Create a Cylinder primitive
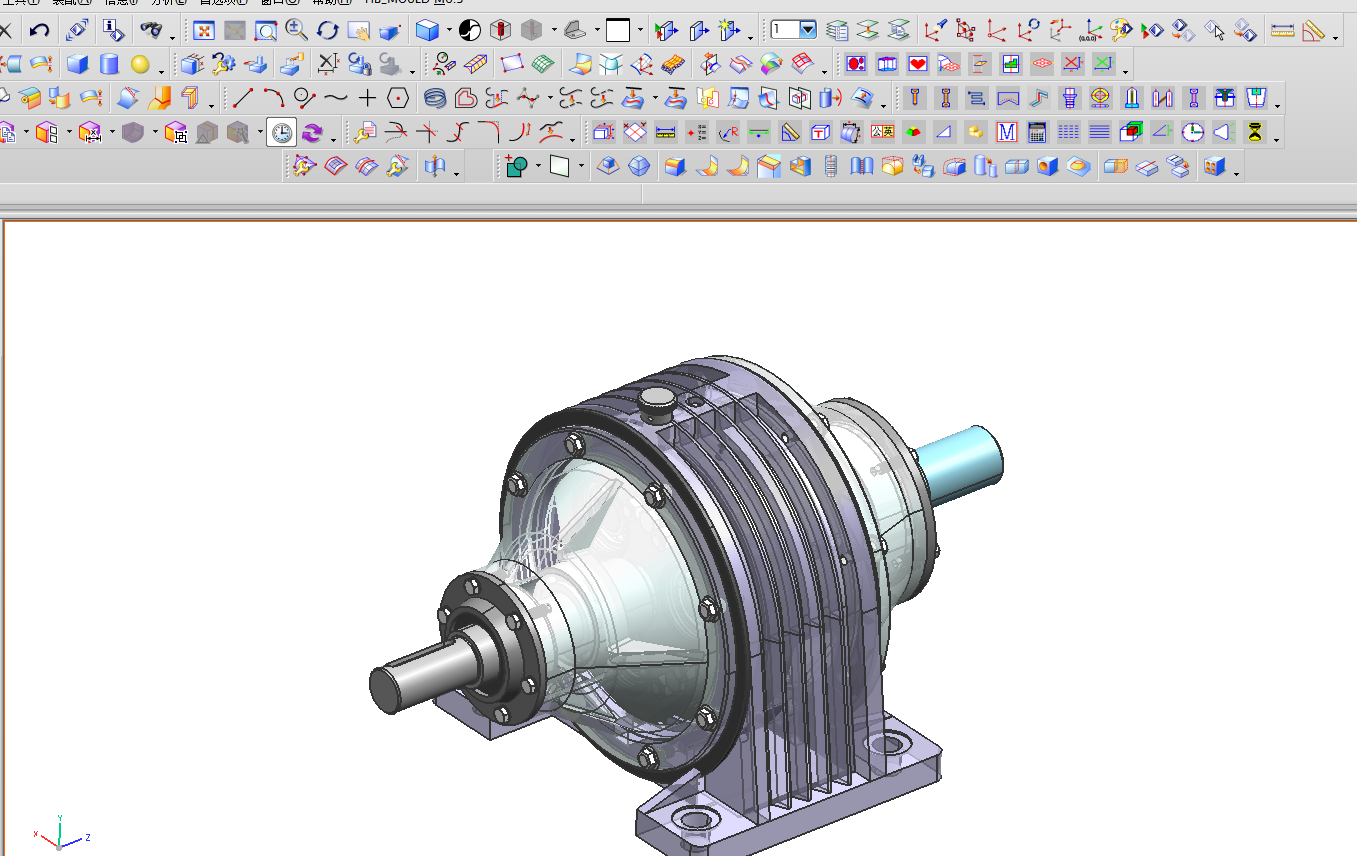The width and height of the screenshot is (1357, 856). [x=109, y=65]
